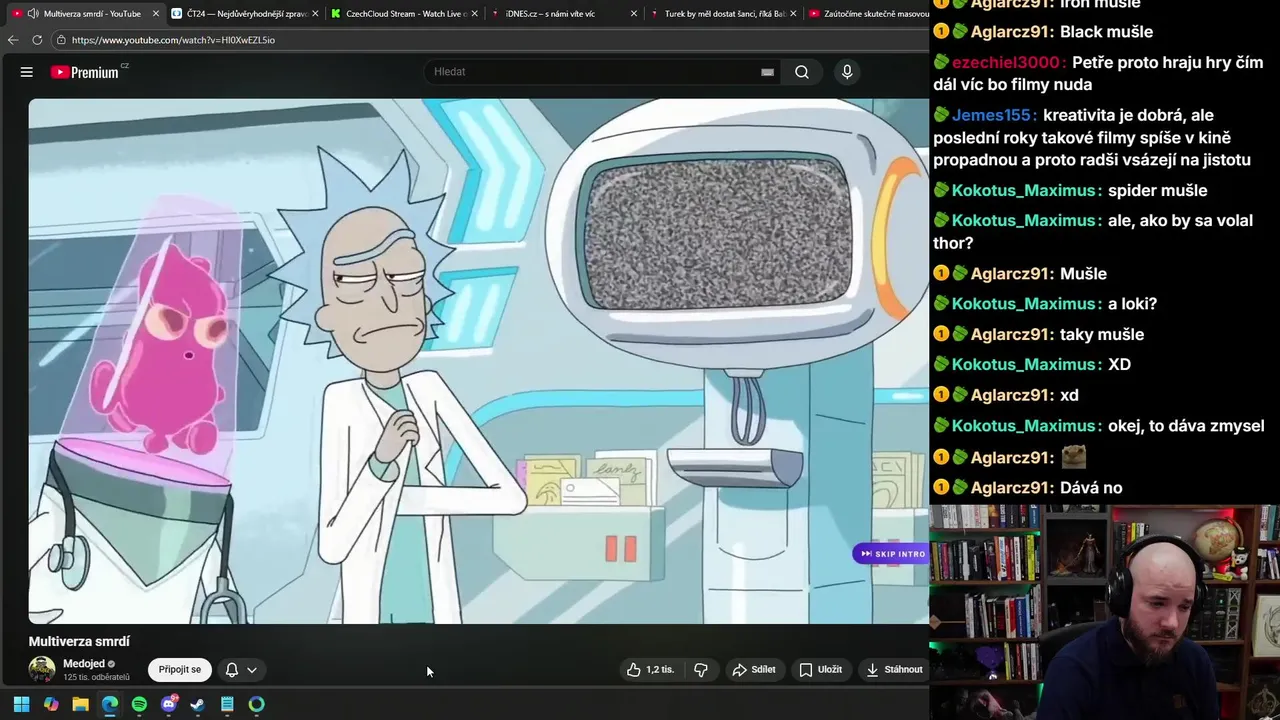Open the YouTube hamburger guide menu
This screenshot has height=720, width=1280.
(27, 72)
